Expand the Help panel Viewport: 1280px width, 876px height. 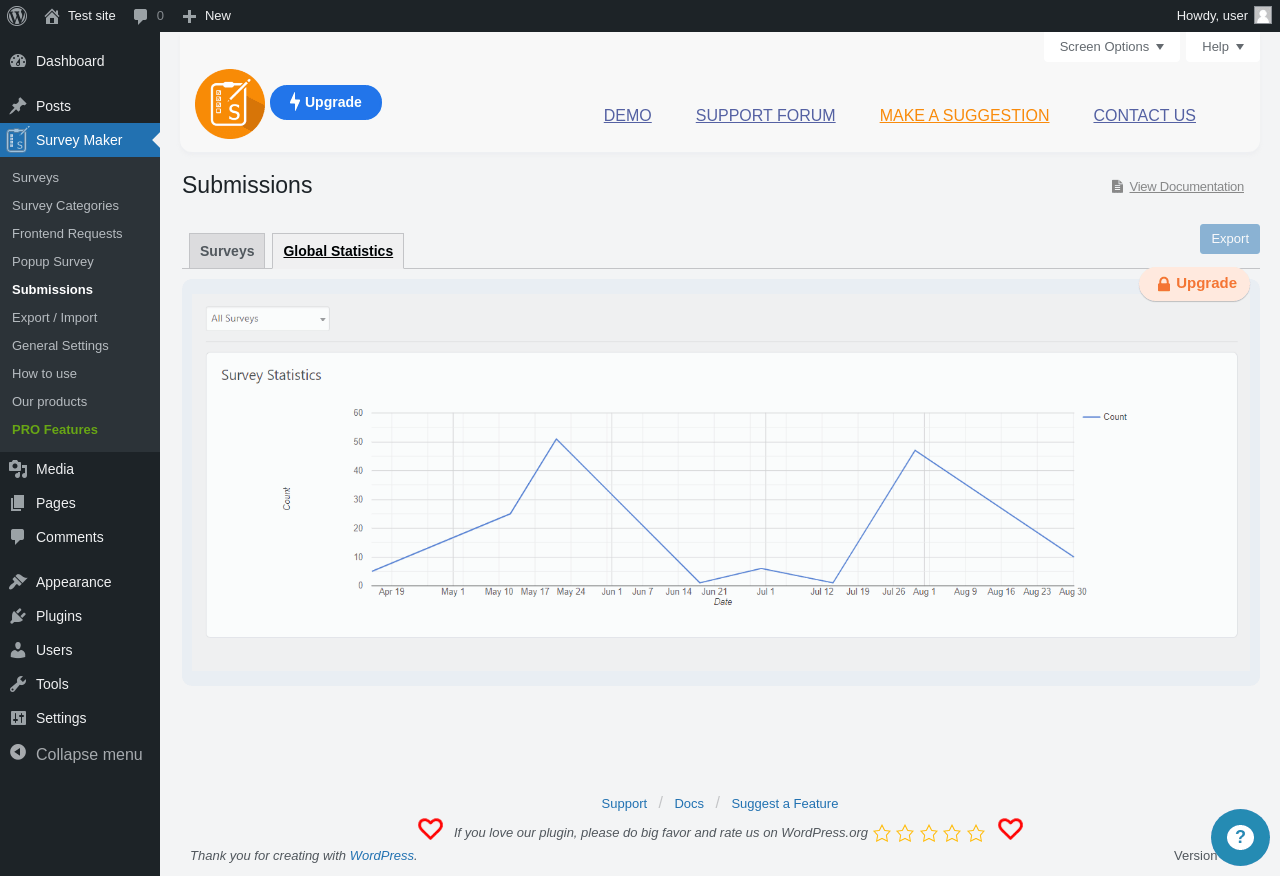tap(1223, 47)
